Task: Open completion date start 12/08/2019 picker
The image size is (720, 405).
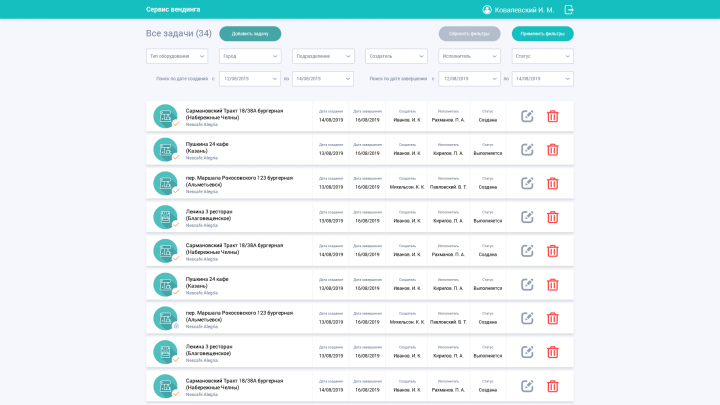Action: point(469,79)
